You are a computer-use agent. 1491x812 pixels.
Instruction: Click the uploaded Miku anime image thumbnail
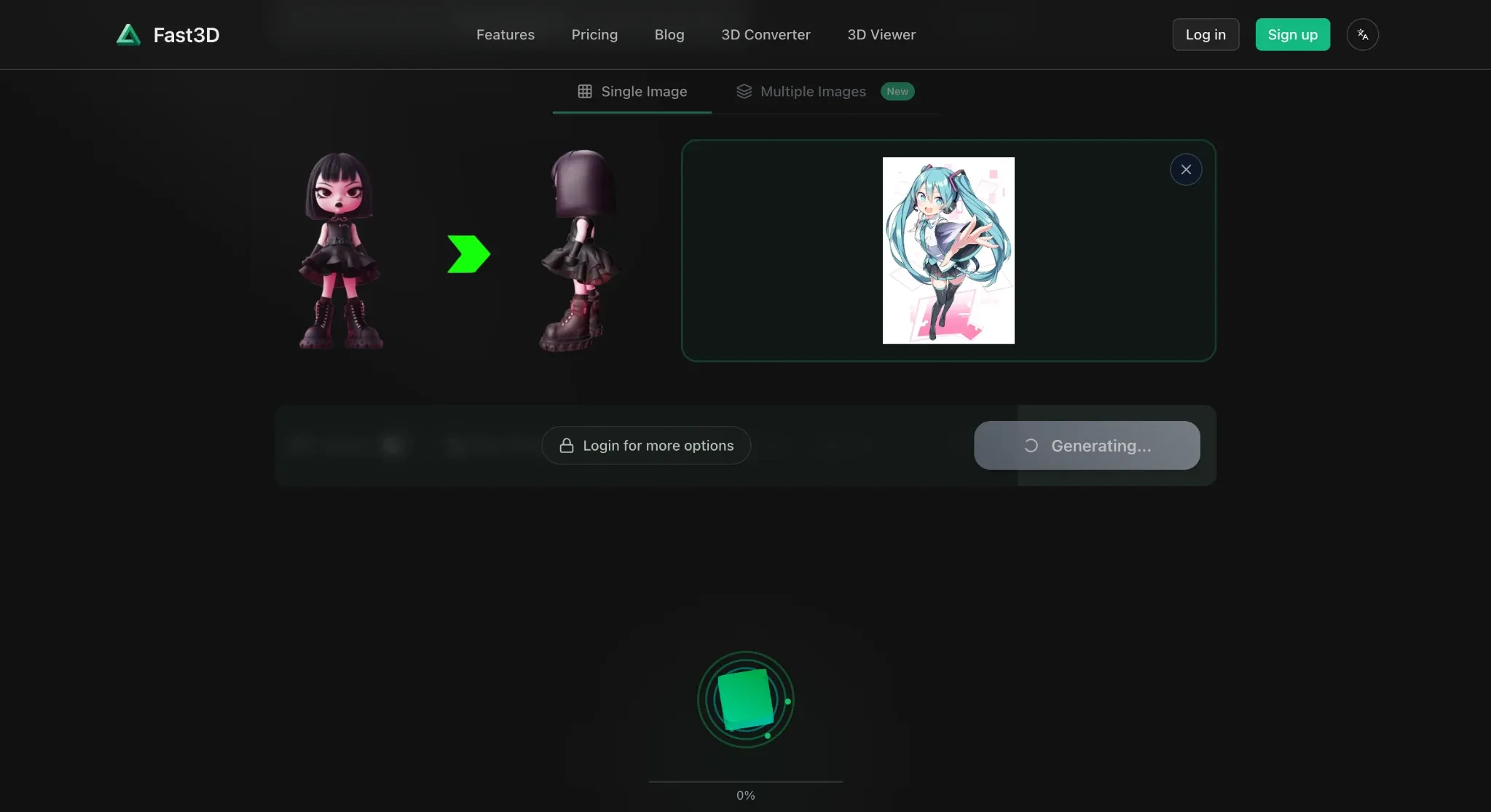[948, 251]
